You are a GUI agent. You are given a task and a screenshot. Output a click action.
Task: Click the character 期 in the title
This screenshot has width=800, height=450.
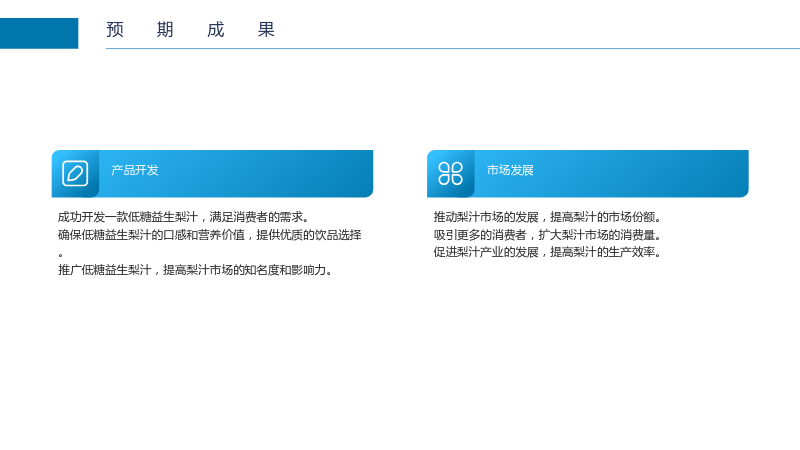165,30
